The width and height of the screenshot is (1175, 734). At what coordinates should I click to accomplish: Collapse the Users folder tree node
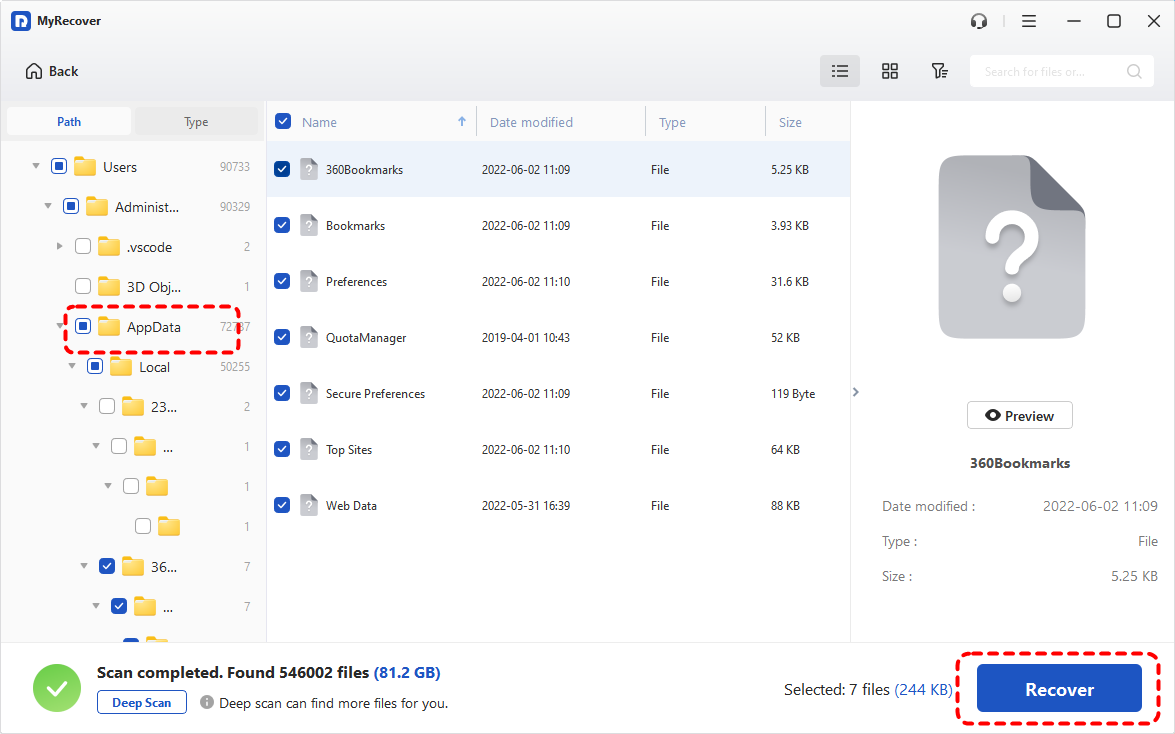[36, 167]
